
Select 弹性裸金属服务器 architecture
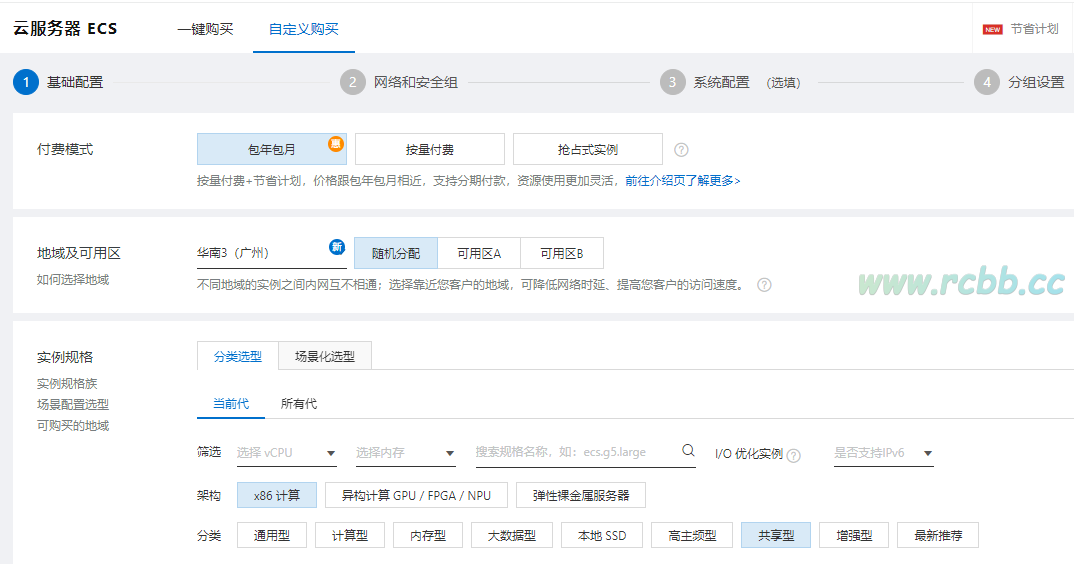click(581, 495)
